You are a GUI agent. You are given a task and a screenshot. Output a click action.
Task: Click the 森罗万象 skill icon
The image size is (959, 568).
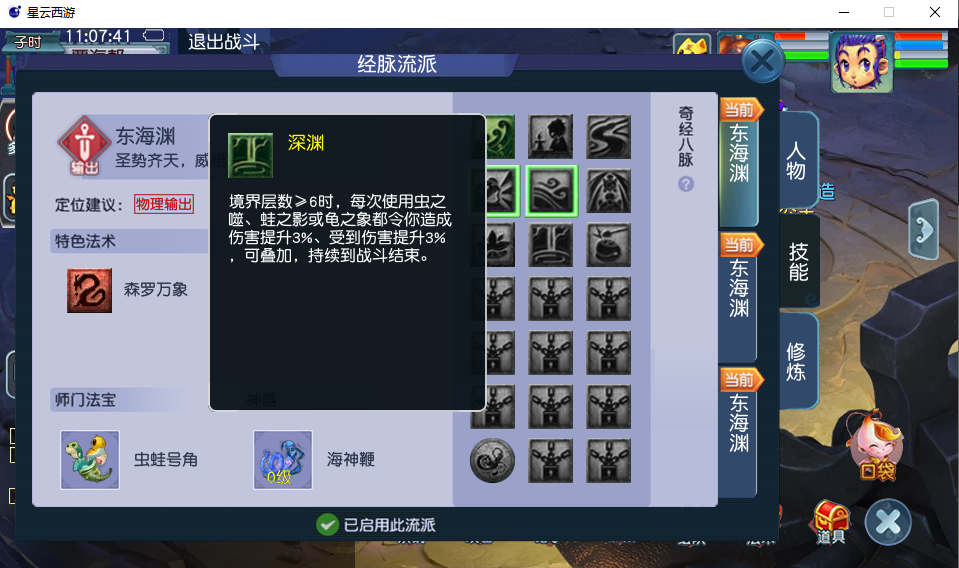[x=89, y=290]
